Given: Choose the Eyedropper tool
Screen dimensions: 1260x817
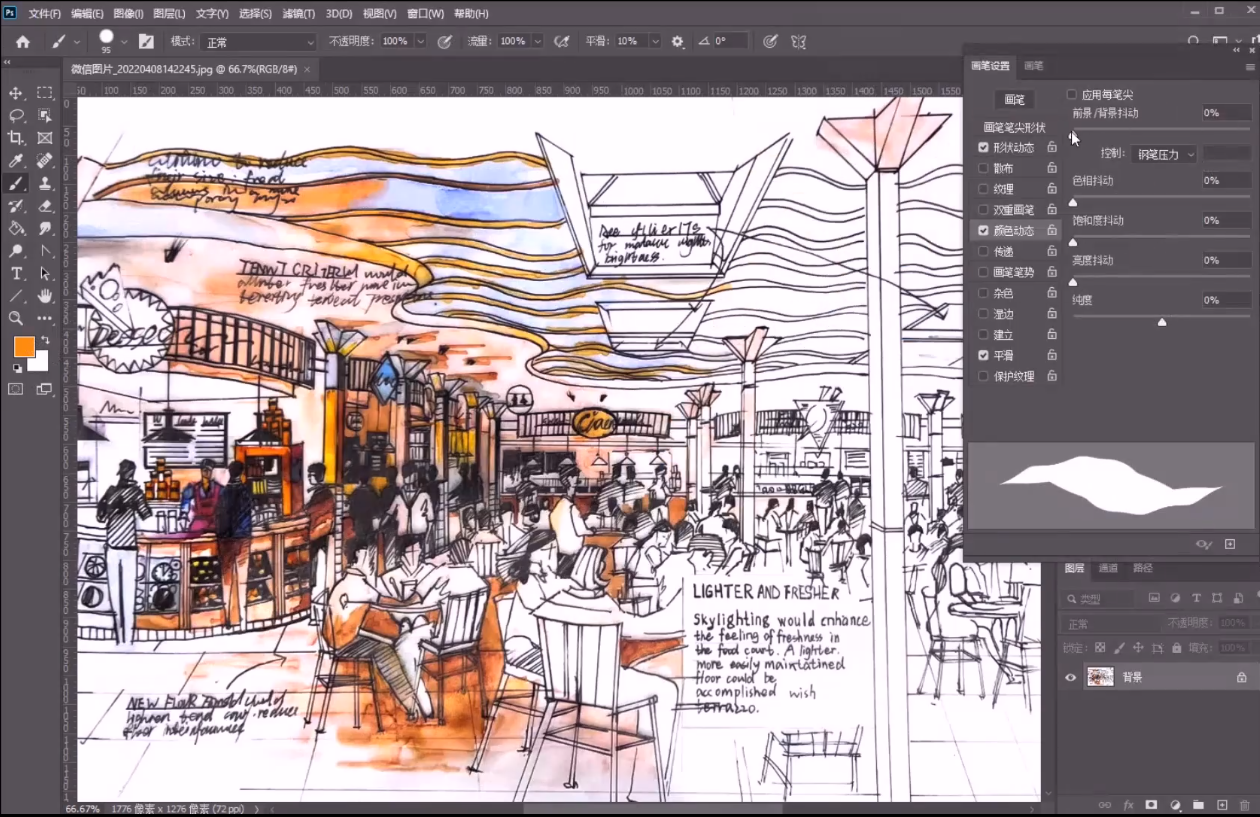Looking at the screenshot, I should 16,161.
